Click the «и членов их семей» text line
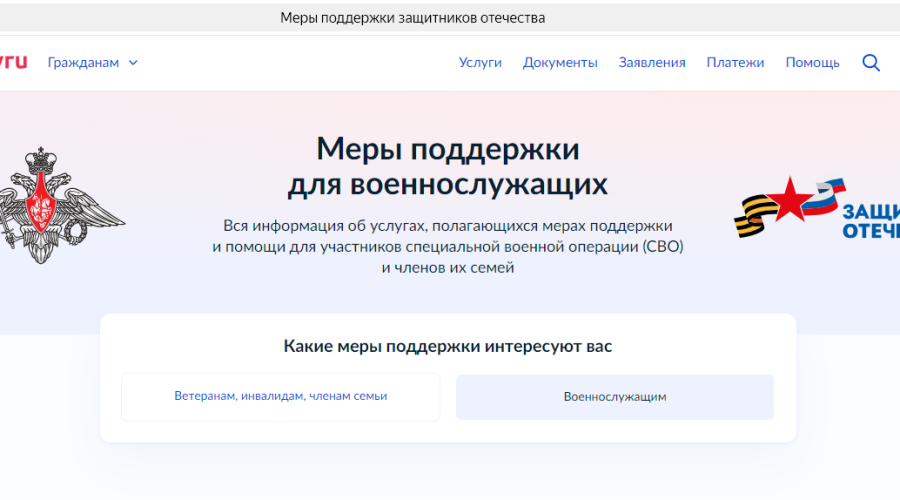This screenshot has width=900, height=500. [448, 268]
